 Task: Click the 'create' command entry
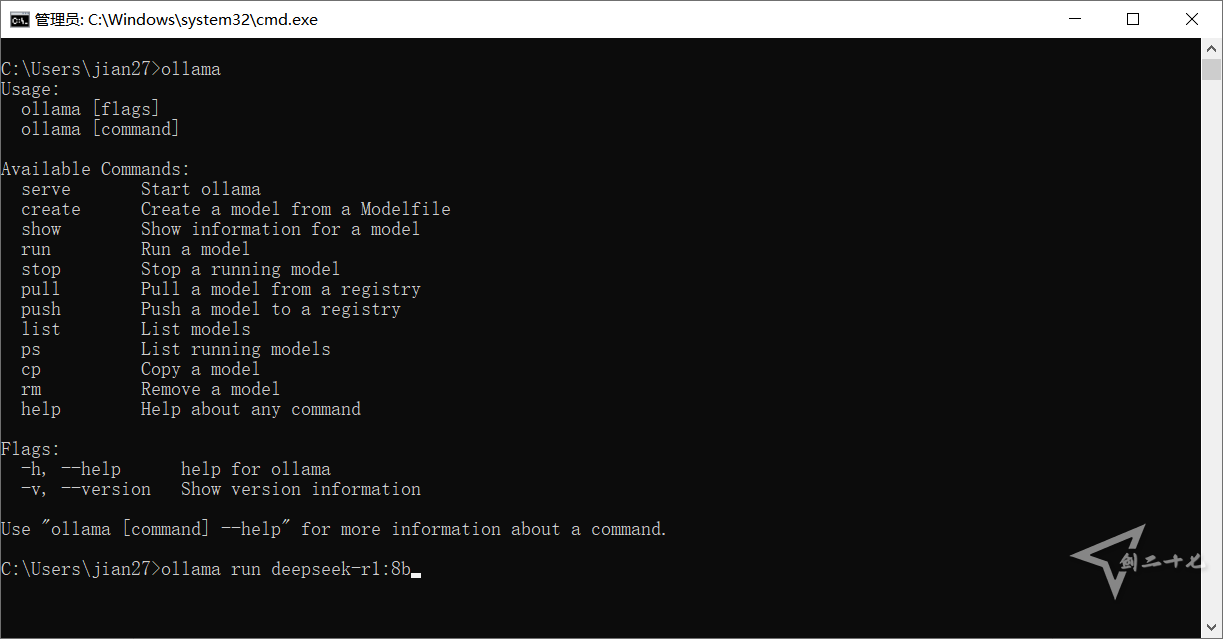[x=51, y=209]
